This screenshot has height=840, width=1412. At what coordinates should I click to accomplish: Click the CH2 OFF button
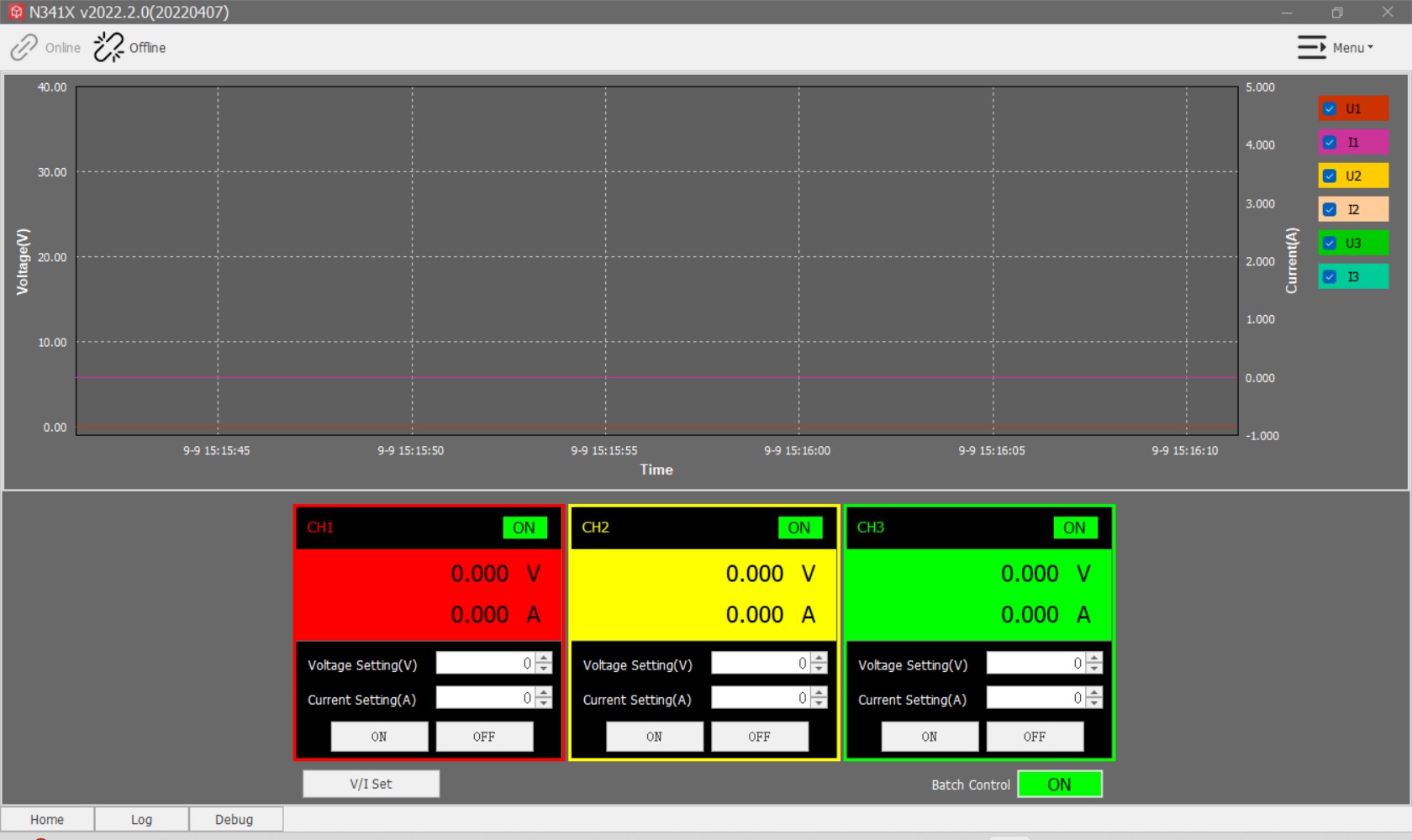760,737
